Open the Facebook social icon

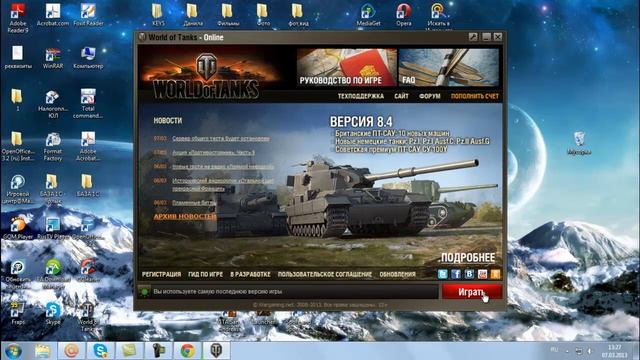click(456, 274)
